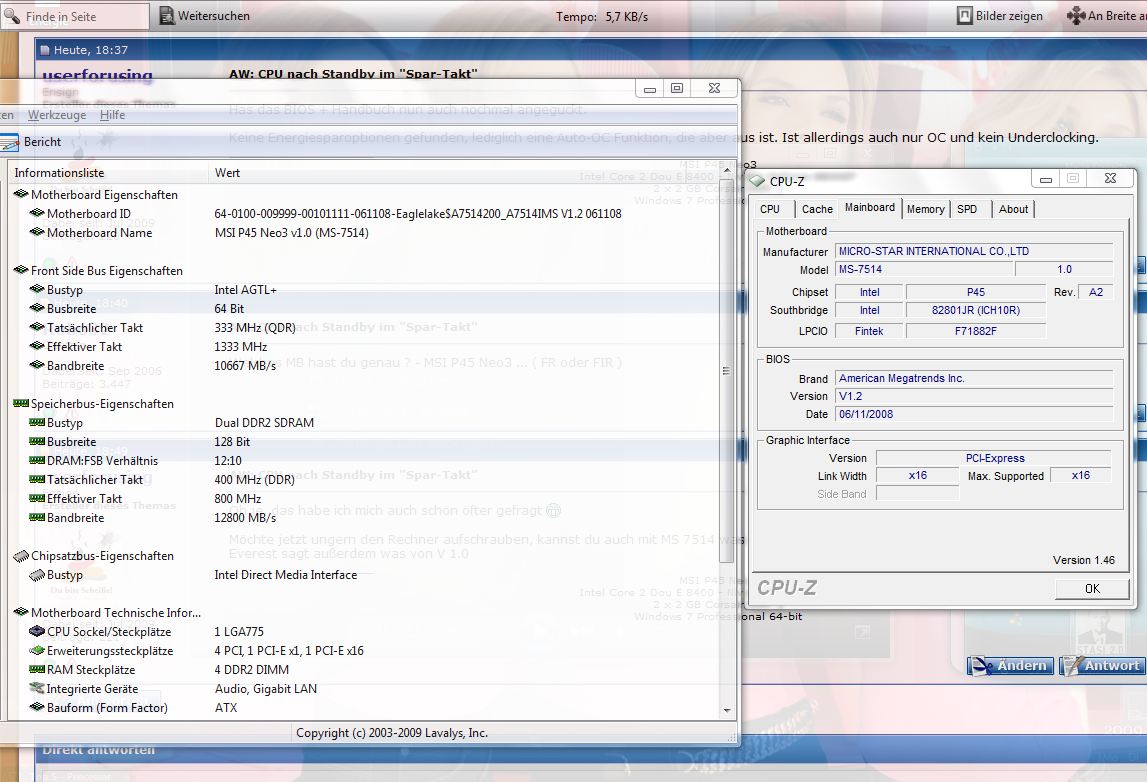
Task: Click the CPU Sockel/Steckplätze icon
Action: pos(37,631)
